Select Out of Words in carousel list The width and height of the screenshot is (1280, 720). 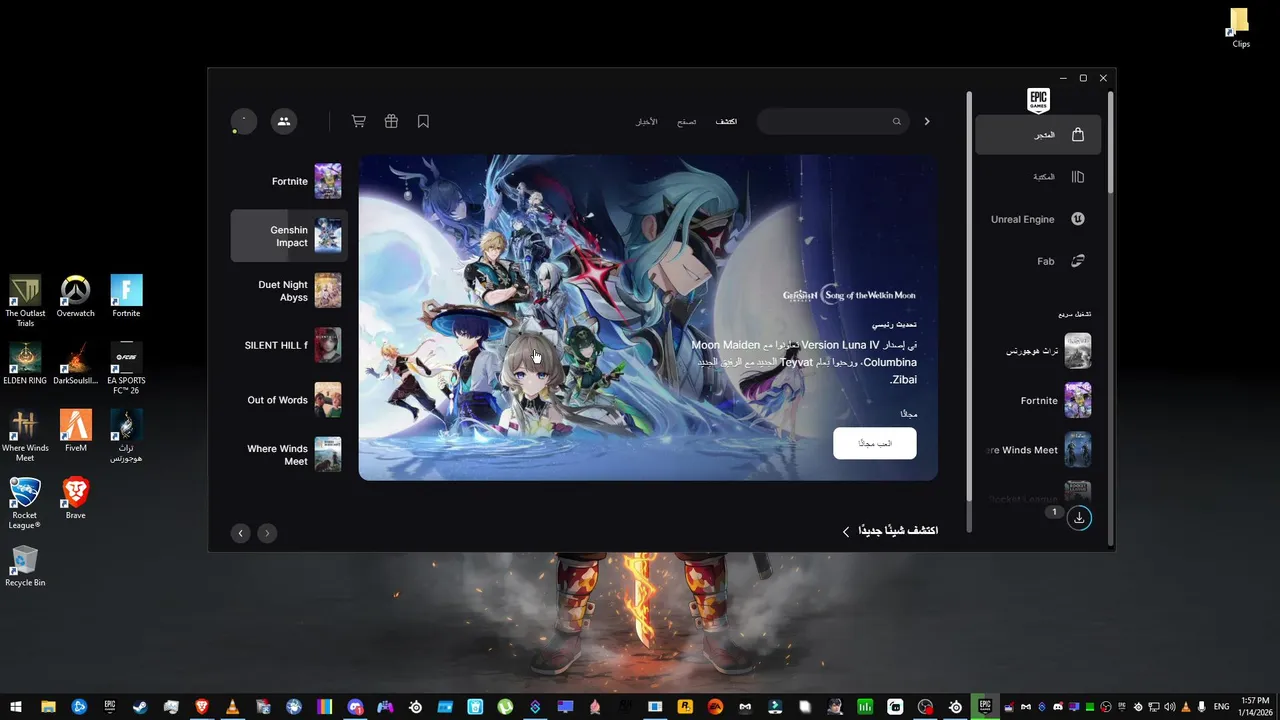289,400
